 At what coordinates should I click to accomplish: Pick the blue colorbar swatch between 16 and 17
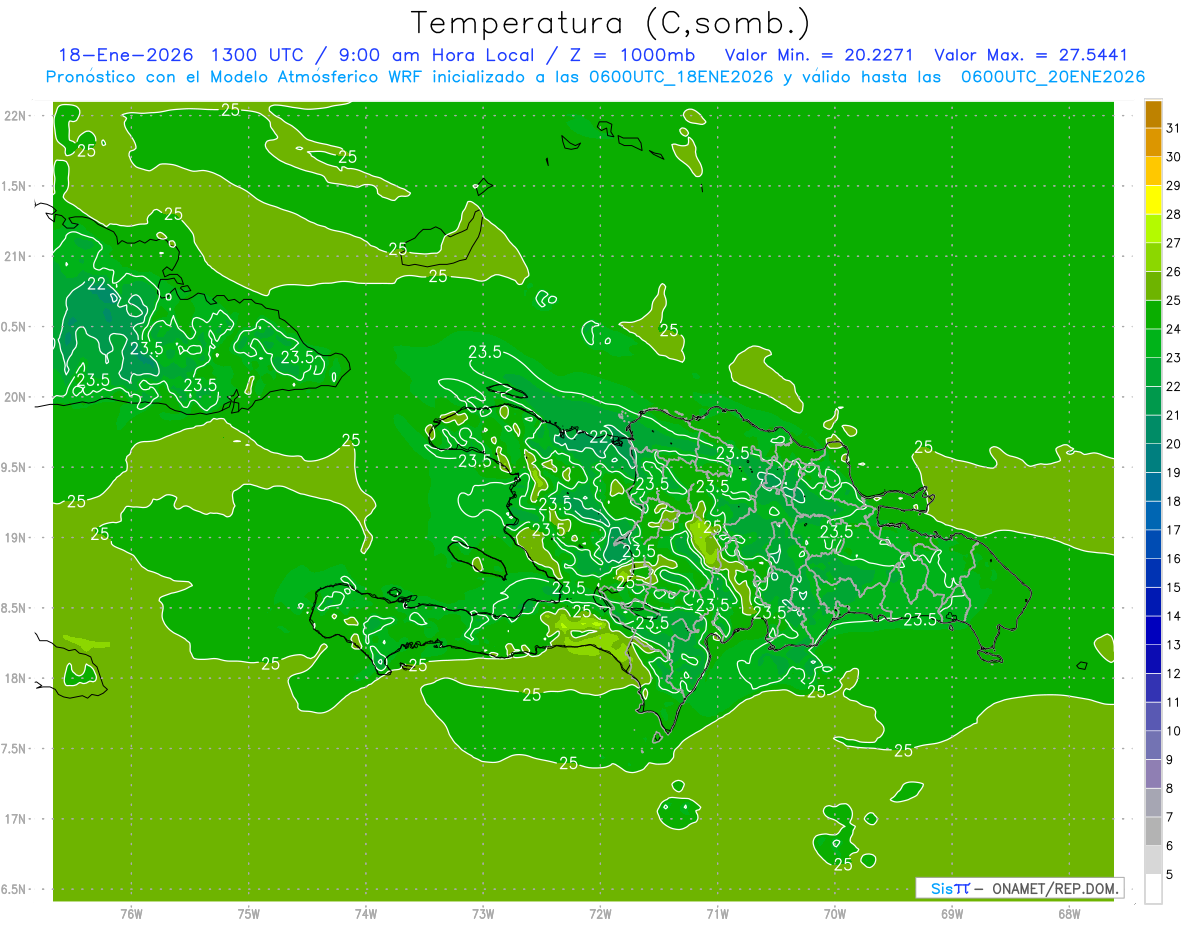point(1153,545)
